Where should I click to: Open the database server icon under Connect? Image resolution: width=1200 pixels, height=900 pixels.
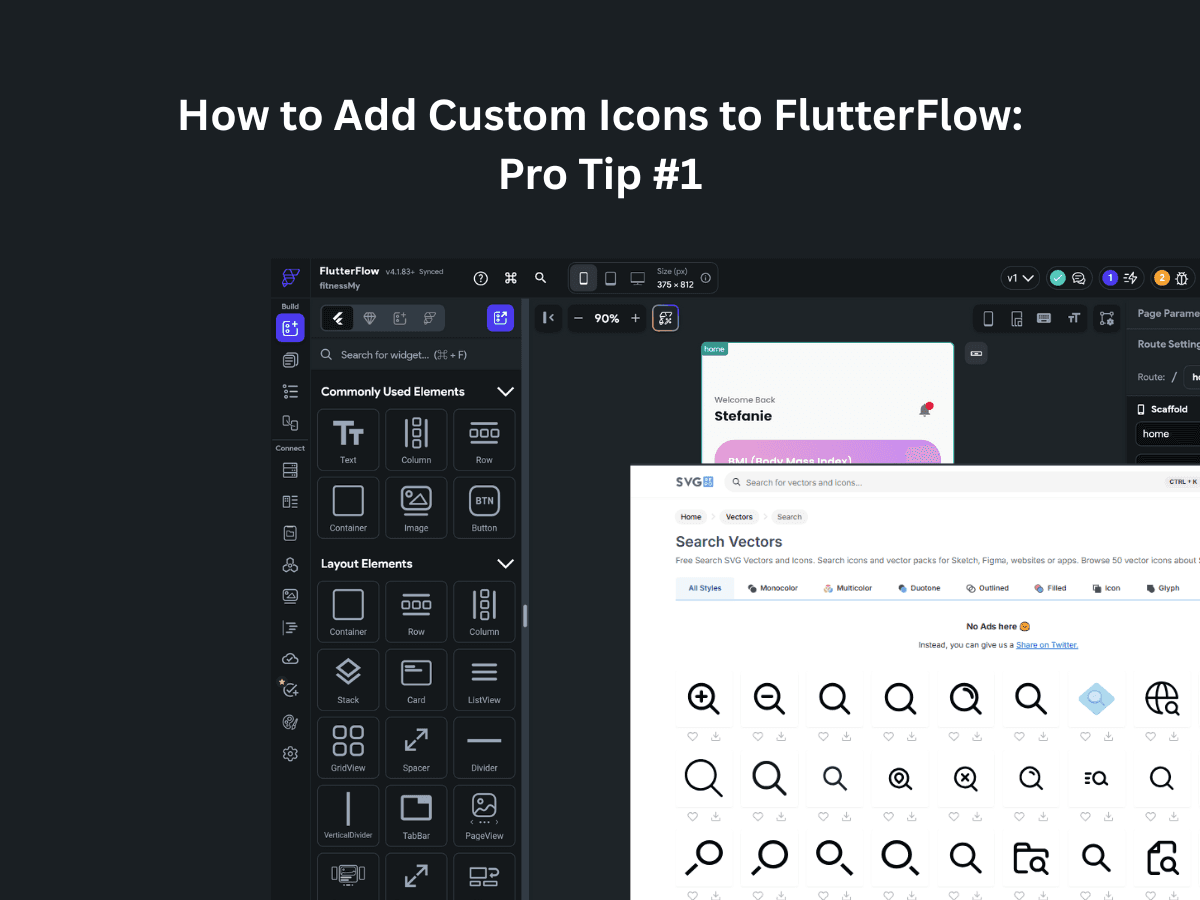pos(290,470)
